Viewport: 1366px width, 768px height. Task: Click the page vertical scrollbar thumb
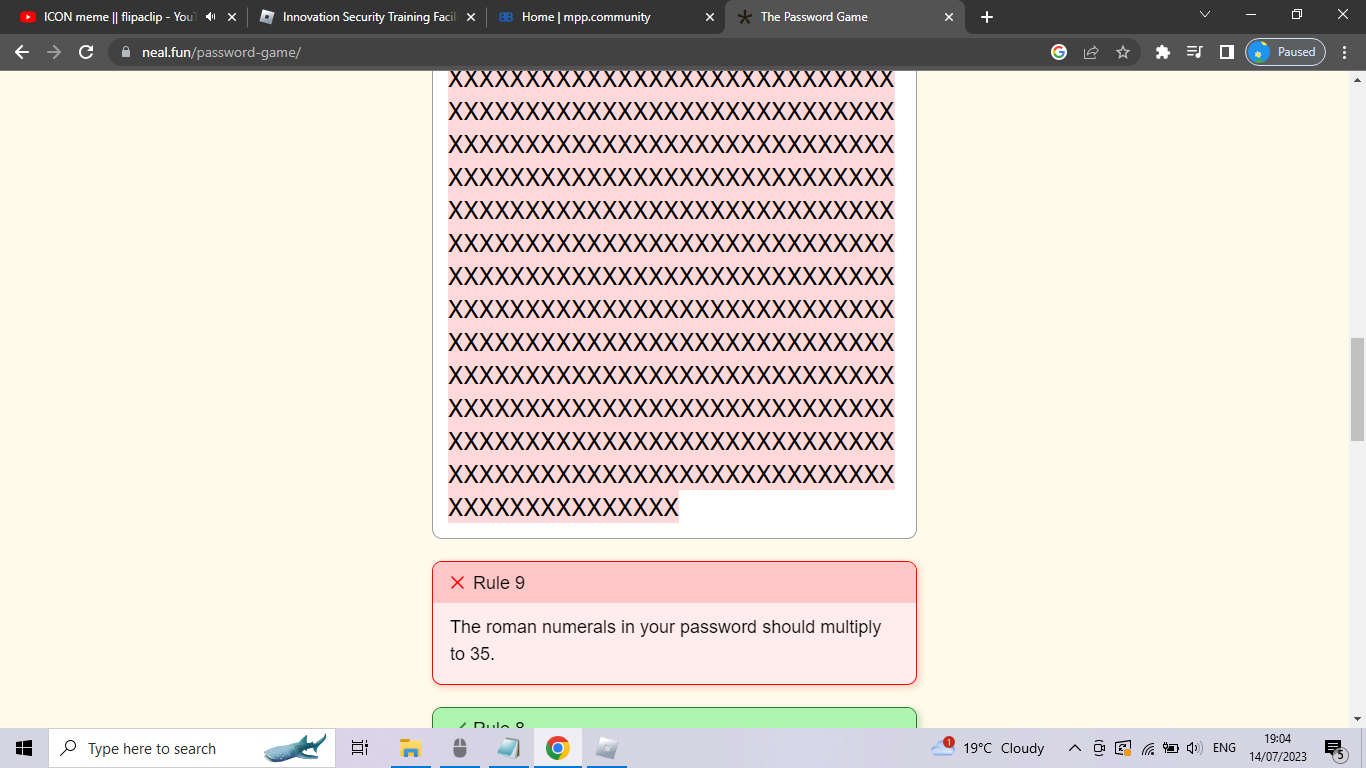(1357, 390)
